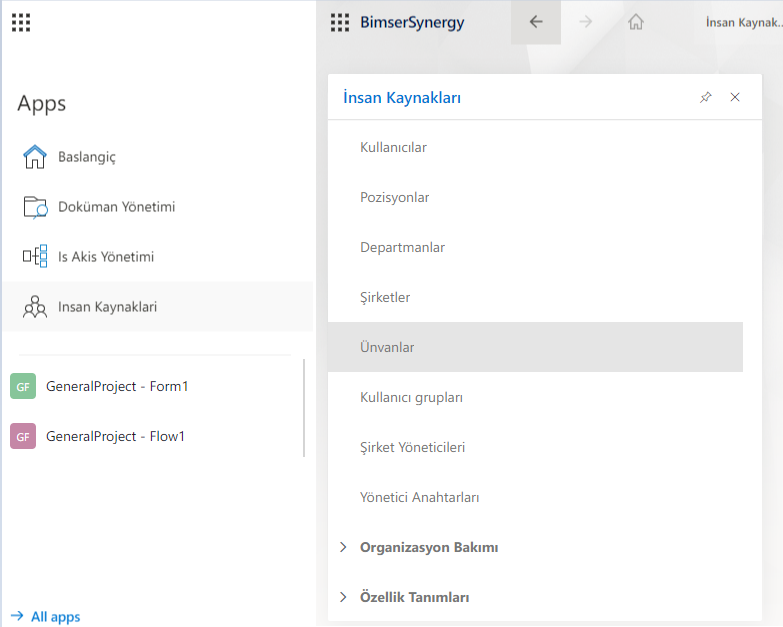
Task: Click the Insan Kaynaklari people icon
Action: [x=35, y=307]
